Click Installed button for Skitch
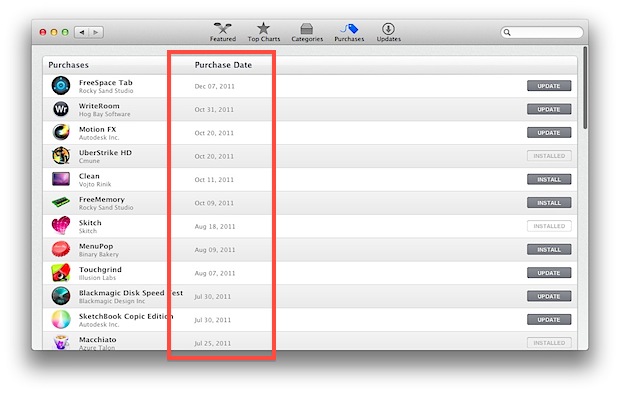Image resolution: width=620 pixels, height=394 pixels. click(549, 226)
